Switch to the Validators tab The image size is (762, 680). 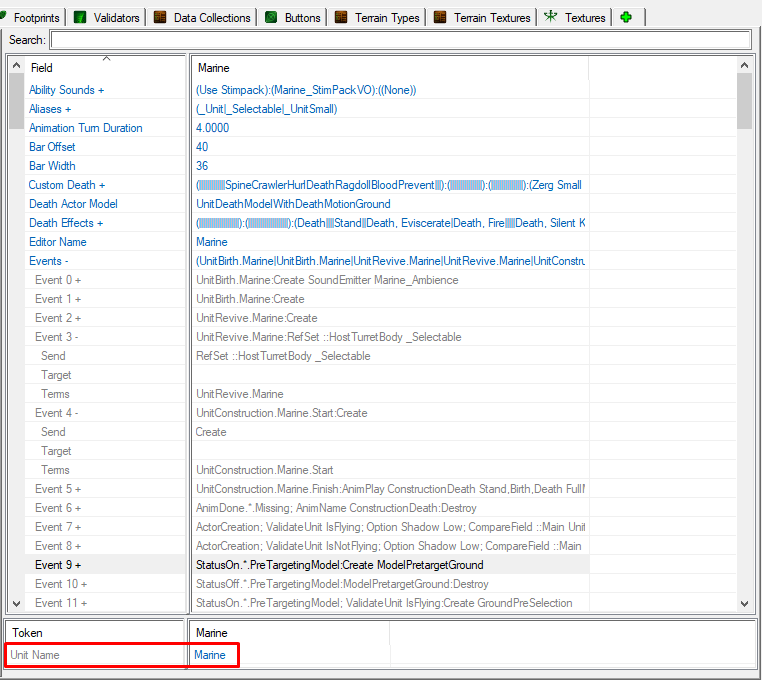pyautogui.click(x=107, y=17)
